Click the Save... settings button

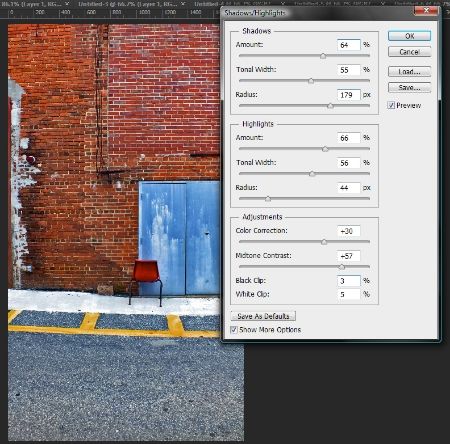pyautogui.click(x=409, y=87)
